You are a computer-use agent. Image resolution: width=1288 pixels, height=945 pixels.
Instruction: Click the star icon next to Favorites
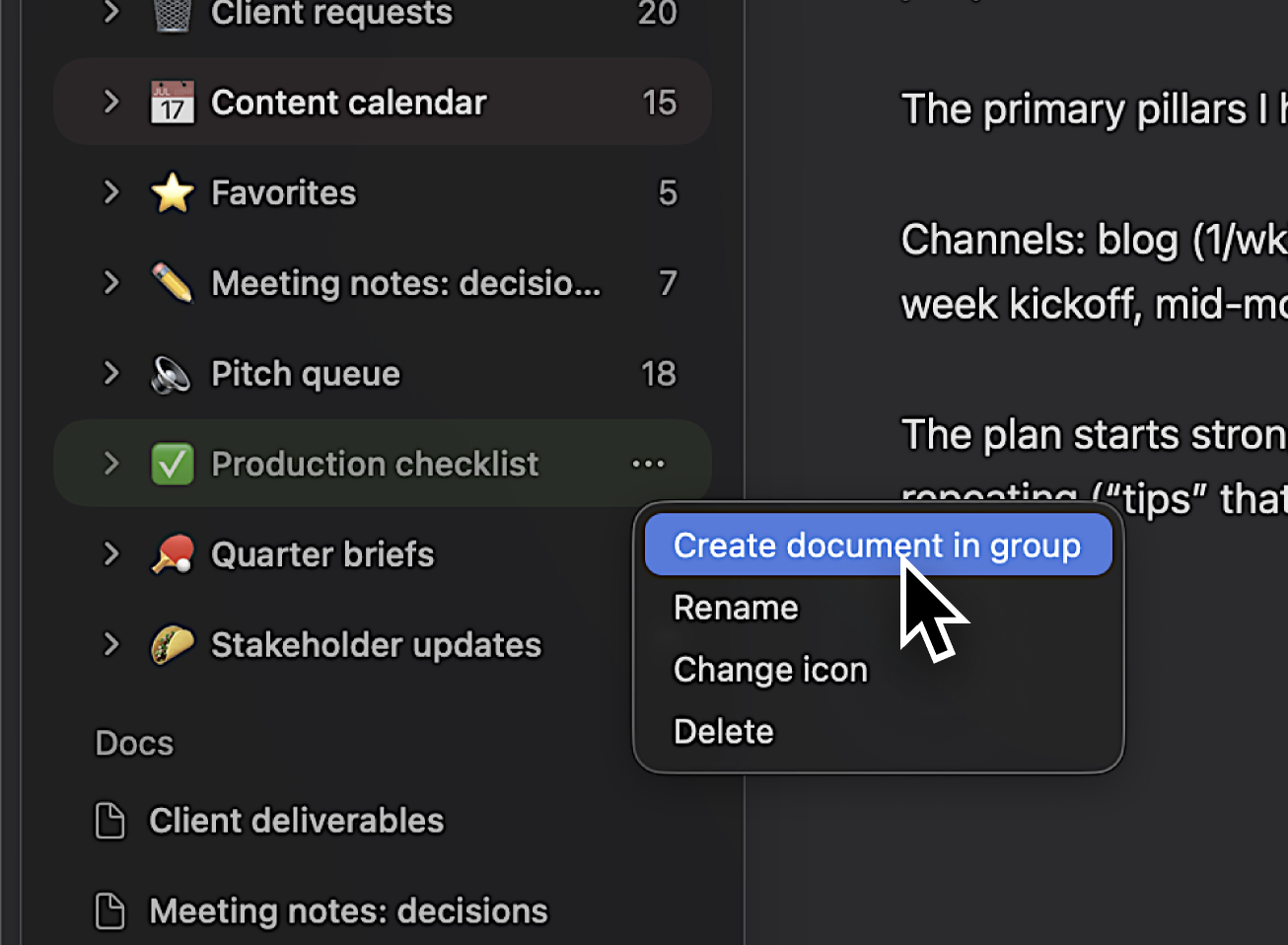[x=173, y=193]
